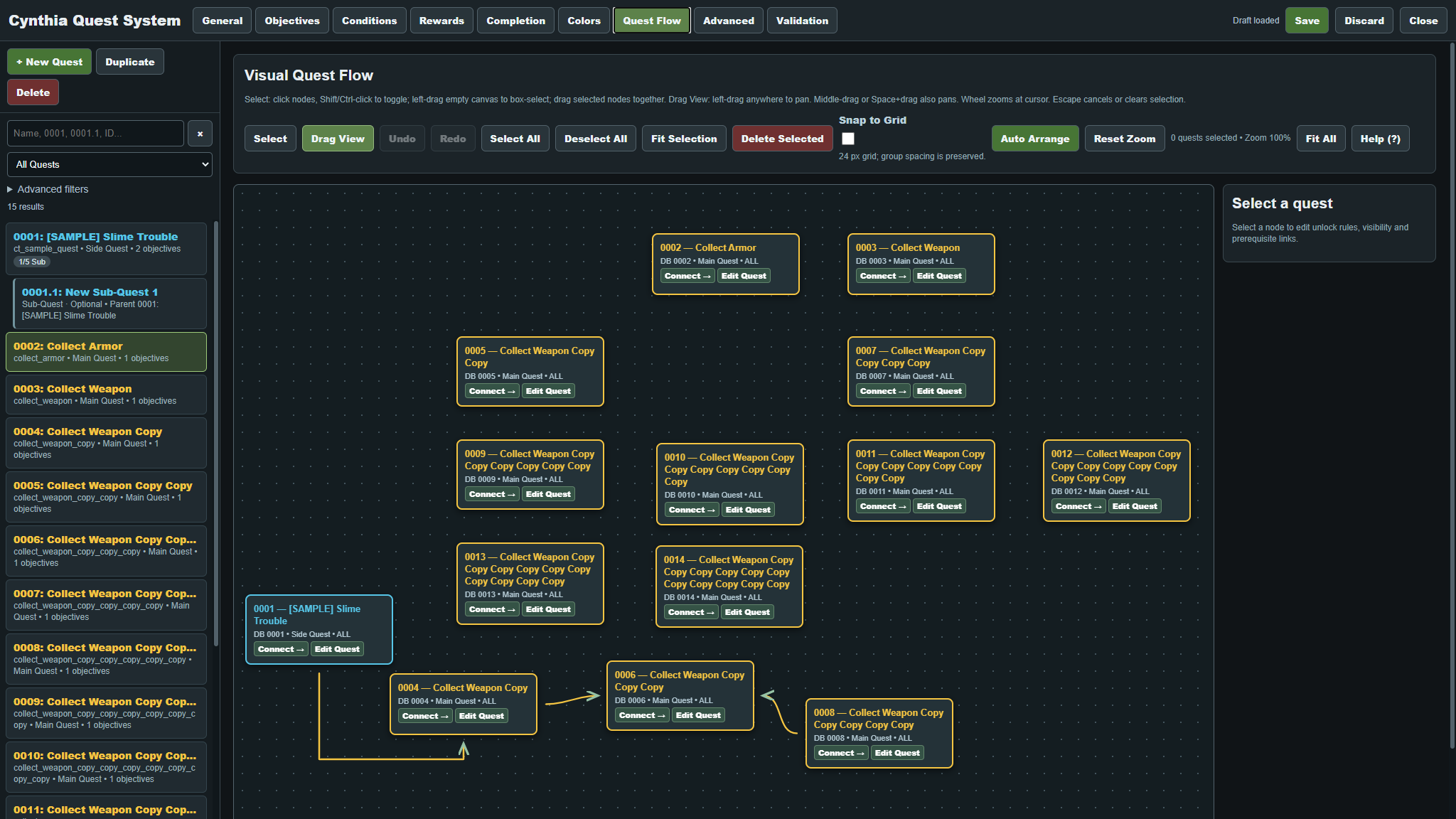
Task: Click Select All in the flow toolbar
Action: point(515,139)
